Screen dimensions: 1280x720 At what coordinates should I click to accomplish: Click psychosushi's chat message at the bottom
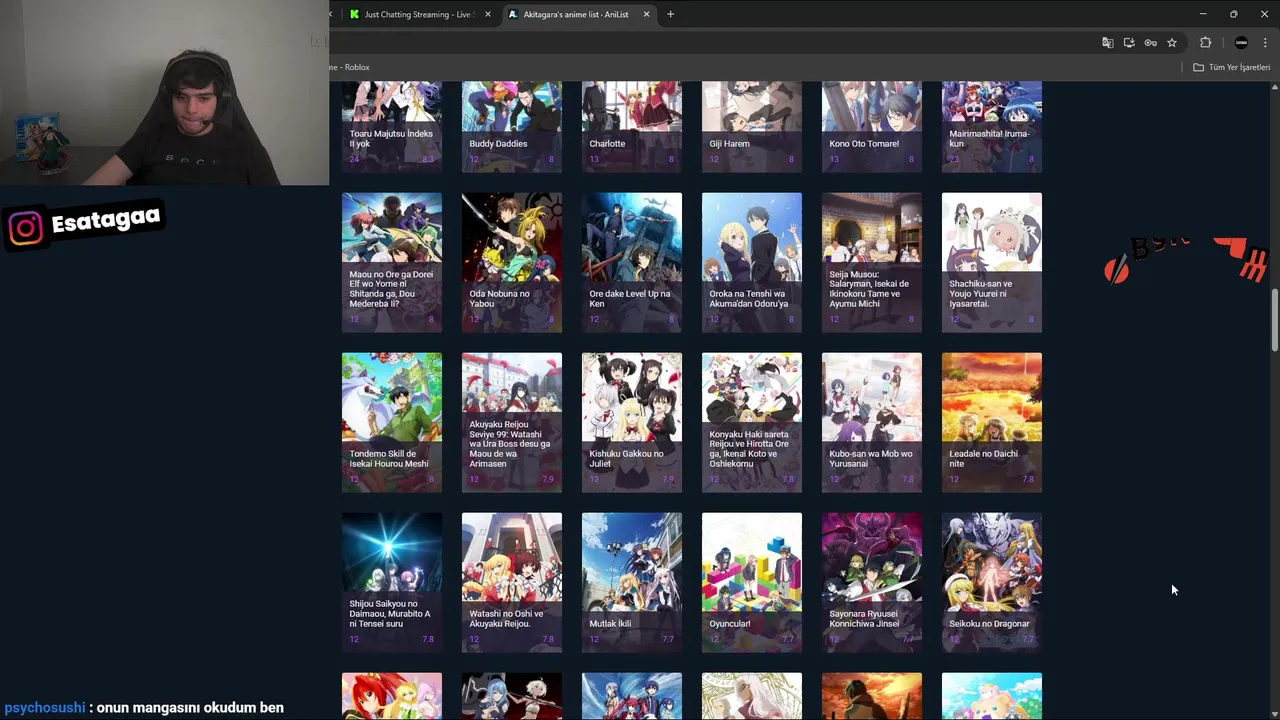(x=144, y=707)
